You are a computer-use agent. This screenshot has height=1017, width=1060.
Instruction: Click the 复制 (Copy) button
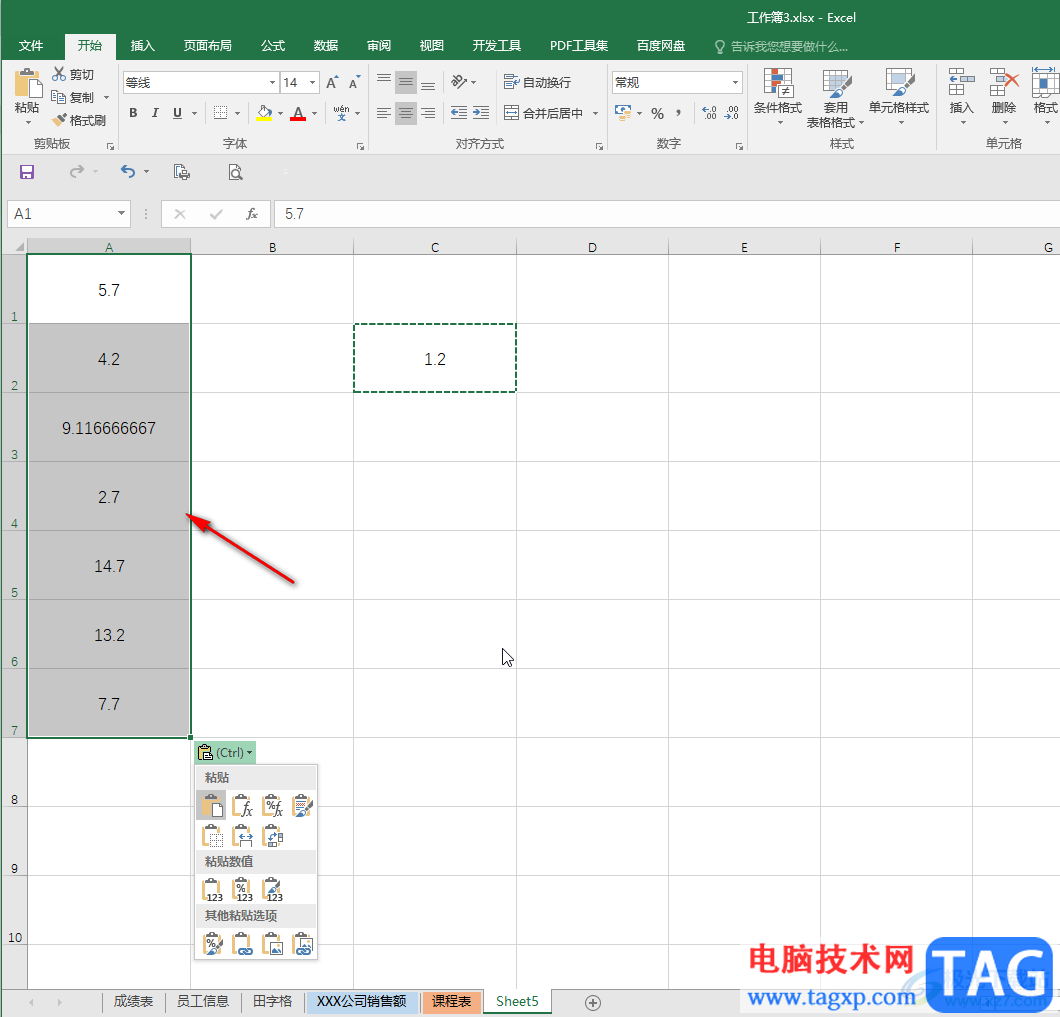click(x=74, y=97)
